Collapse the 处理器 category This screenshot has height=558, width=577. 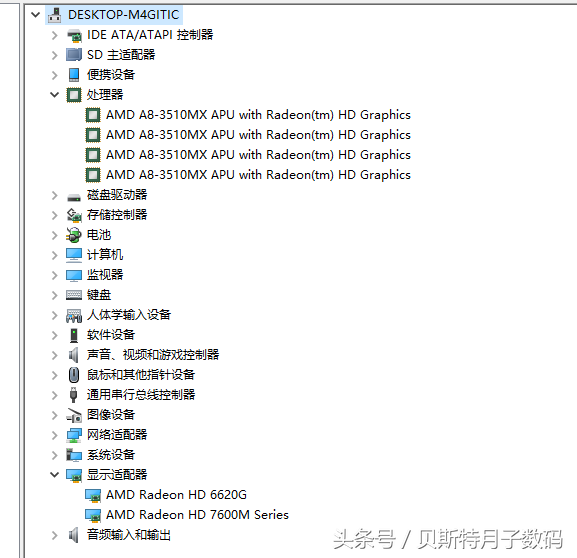pos(54,95)
